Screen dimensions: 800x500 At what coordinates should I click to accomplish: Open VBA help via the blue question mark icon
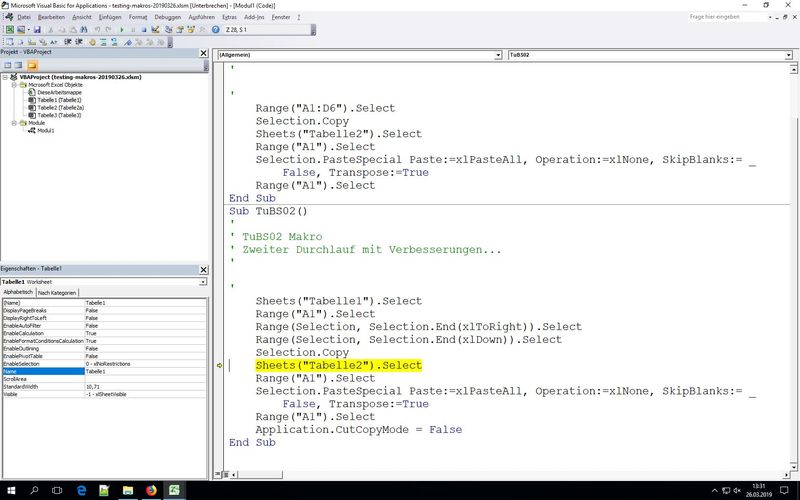(214, 30)
